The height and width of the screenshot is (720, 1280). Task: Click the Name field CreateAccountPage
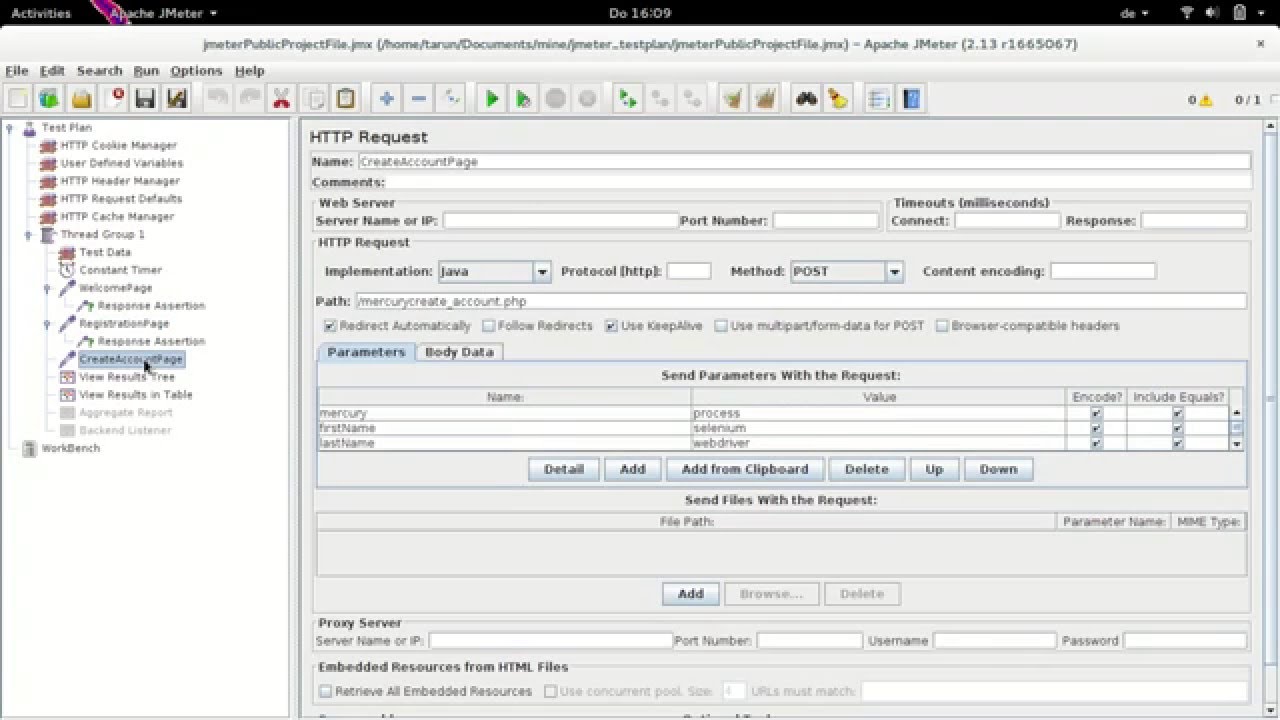[x=804, y=161]
